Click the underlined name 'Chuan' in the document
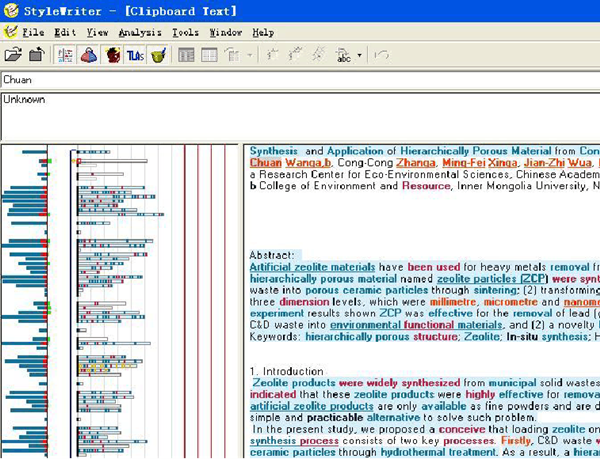Screen dimensions: 600x462 (x=265, y=163)
